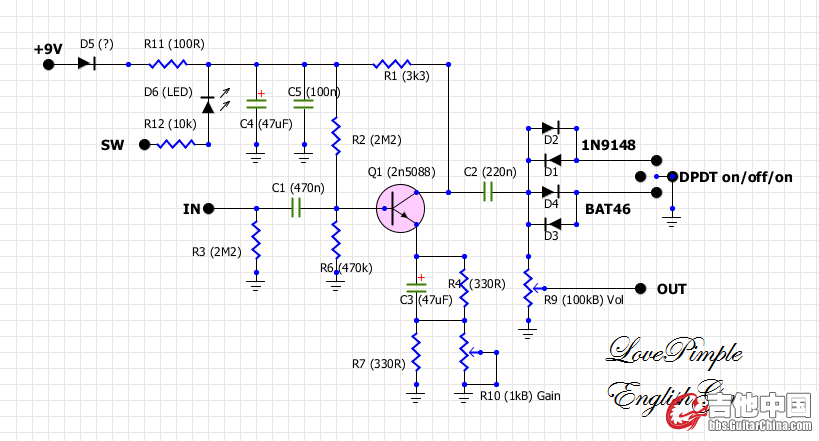Click the D3 diode symbol
The image size is (819, 441).
(552, 225)
